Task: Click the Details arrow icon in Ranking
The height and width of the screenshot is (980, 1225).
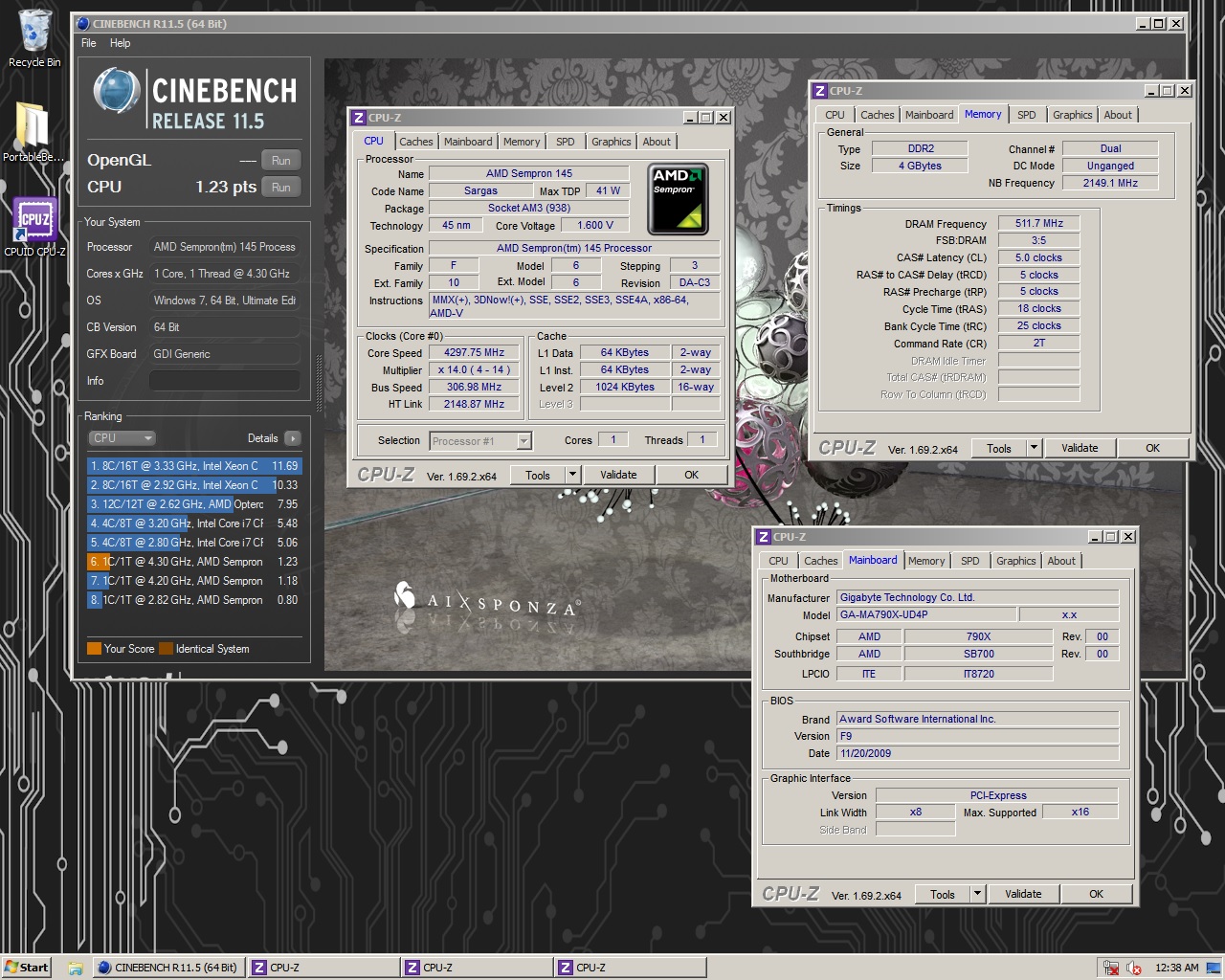Action: (x=292, y=438)
